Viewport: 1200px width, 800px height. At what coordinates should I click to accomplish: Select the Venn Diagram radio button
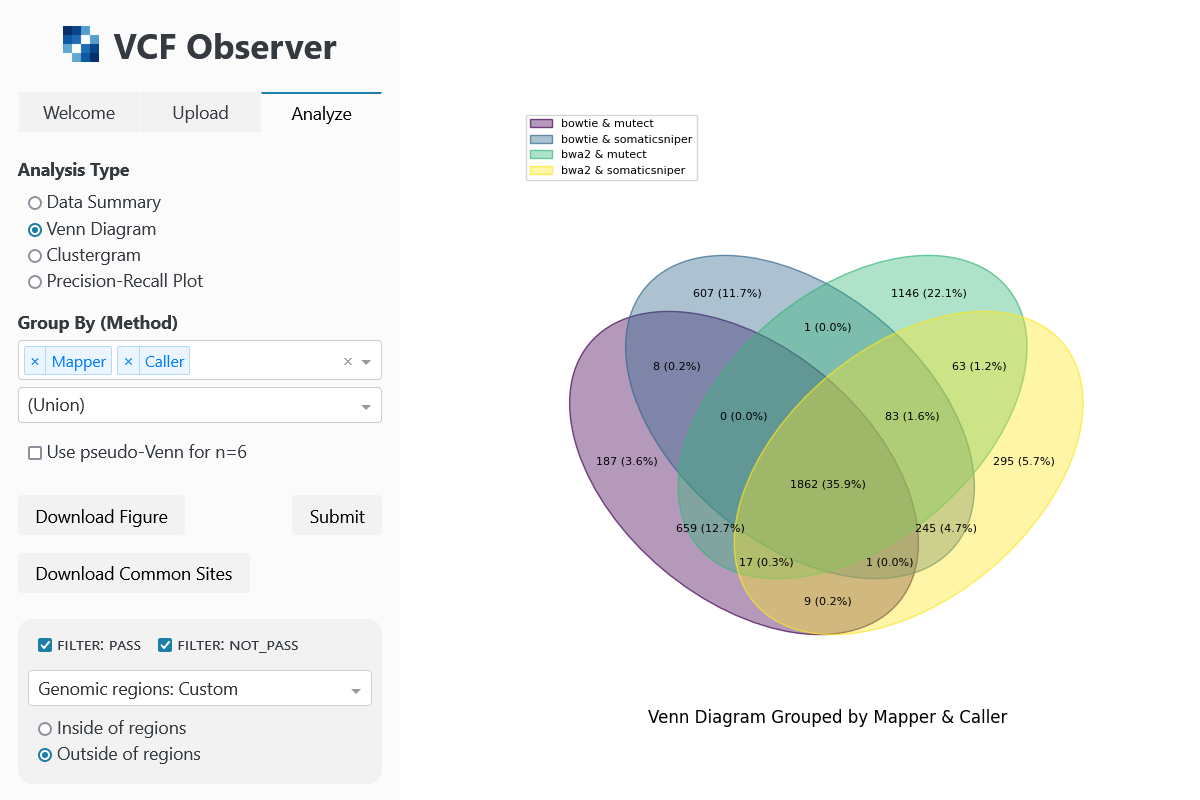click(x=35, y=229)
